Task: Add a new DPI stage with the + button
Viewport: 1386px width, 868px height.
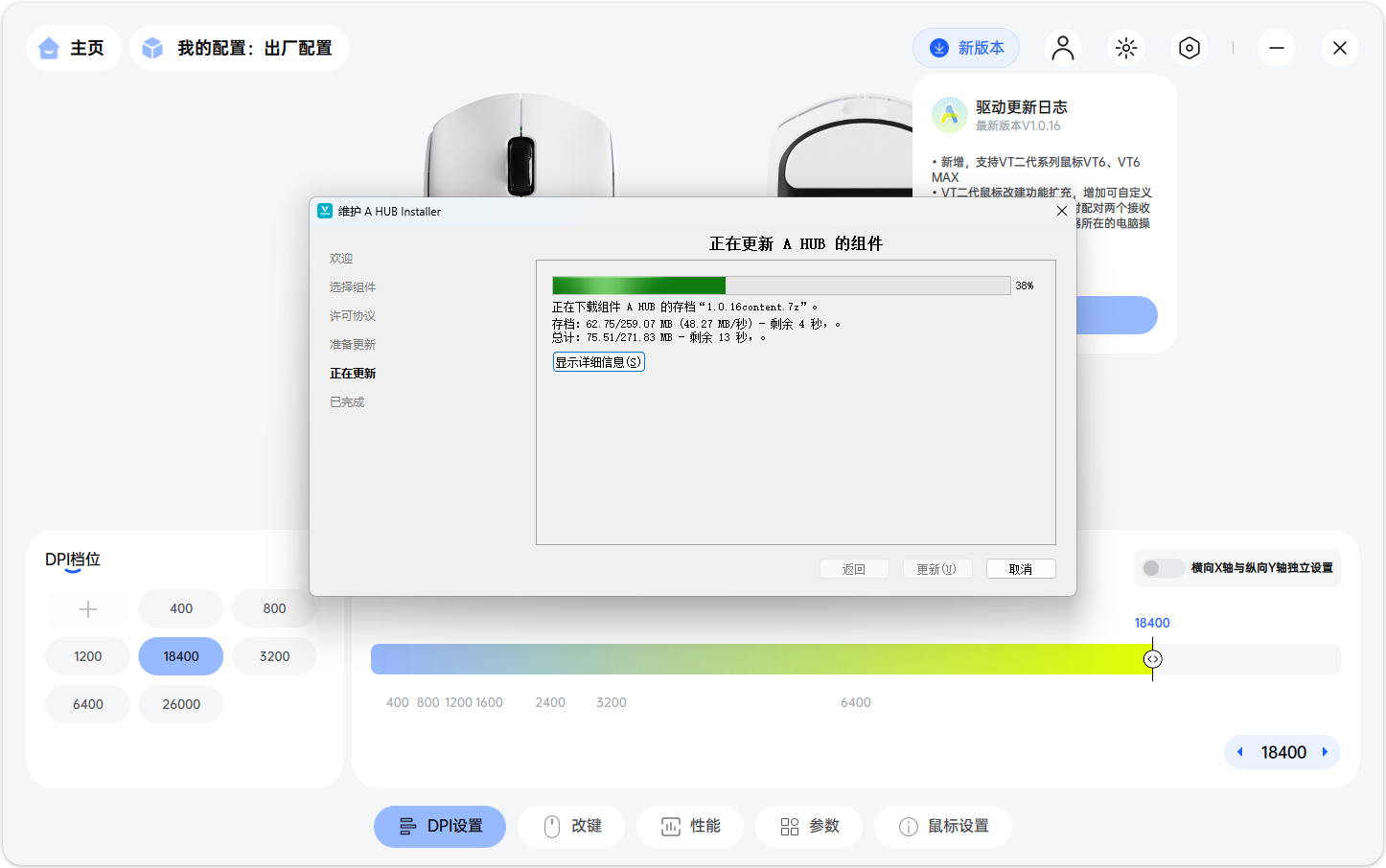Action: coord(87,607)
